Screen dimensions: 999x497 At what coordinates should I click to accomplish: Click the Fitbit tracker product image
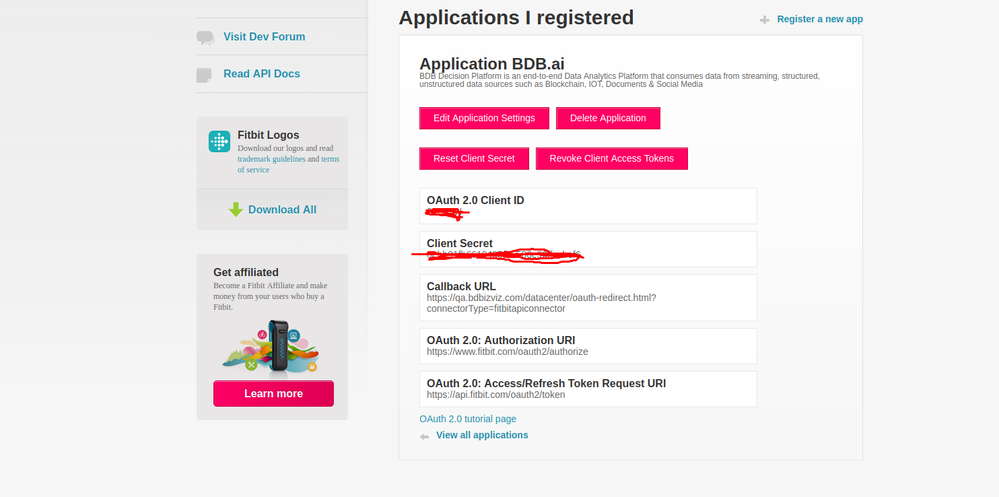273,346
